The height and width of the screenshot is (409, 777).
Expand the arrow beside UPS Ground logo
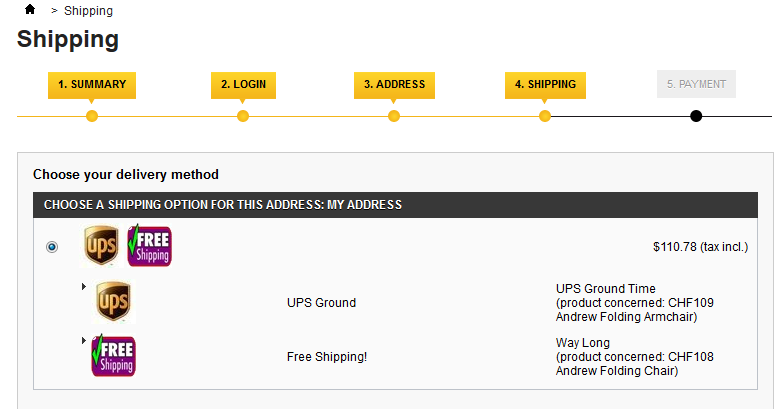(x=84, y=287)
